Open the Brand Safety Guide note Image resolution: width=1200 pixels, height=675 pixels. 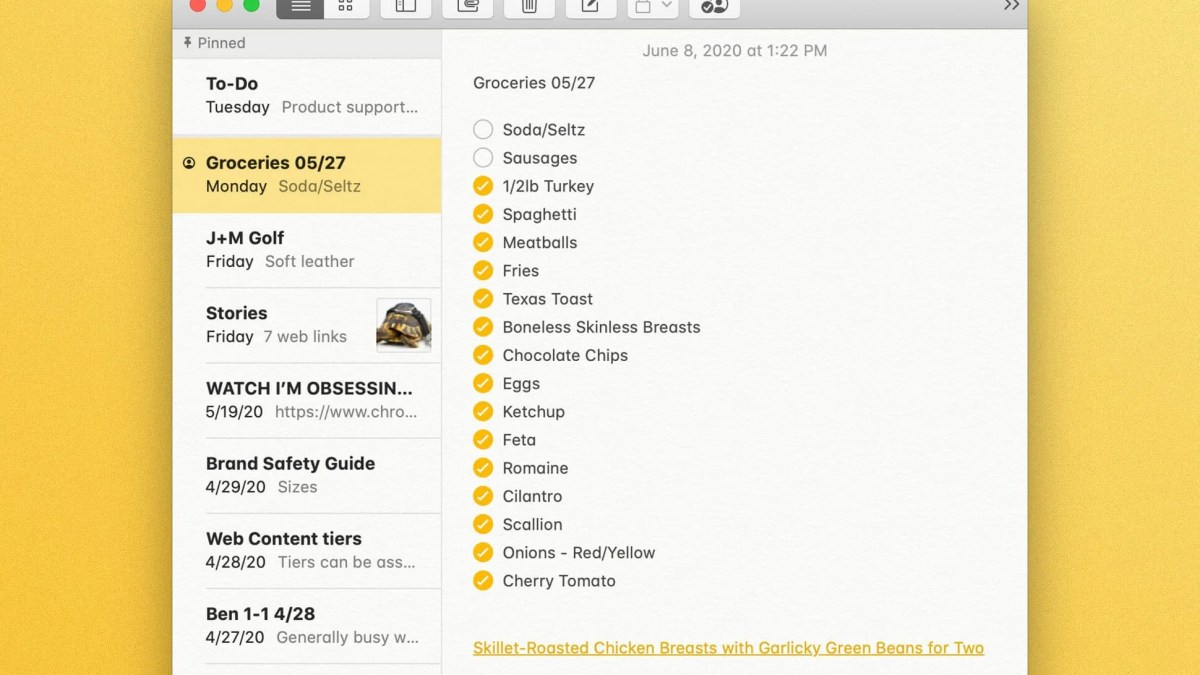tap(306, 475)
